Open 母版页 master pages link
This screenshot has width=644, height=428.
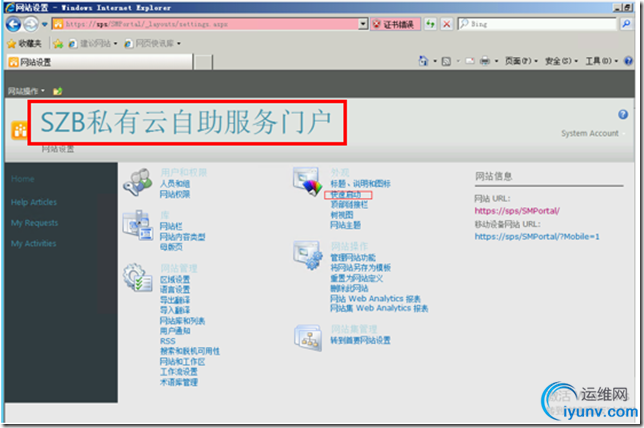171,247
